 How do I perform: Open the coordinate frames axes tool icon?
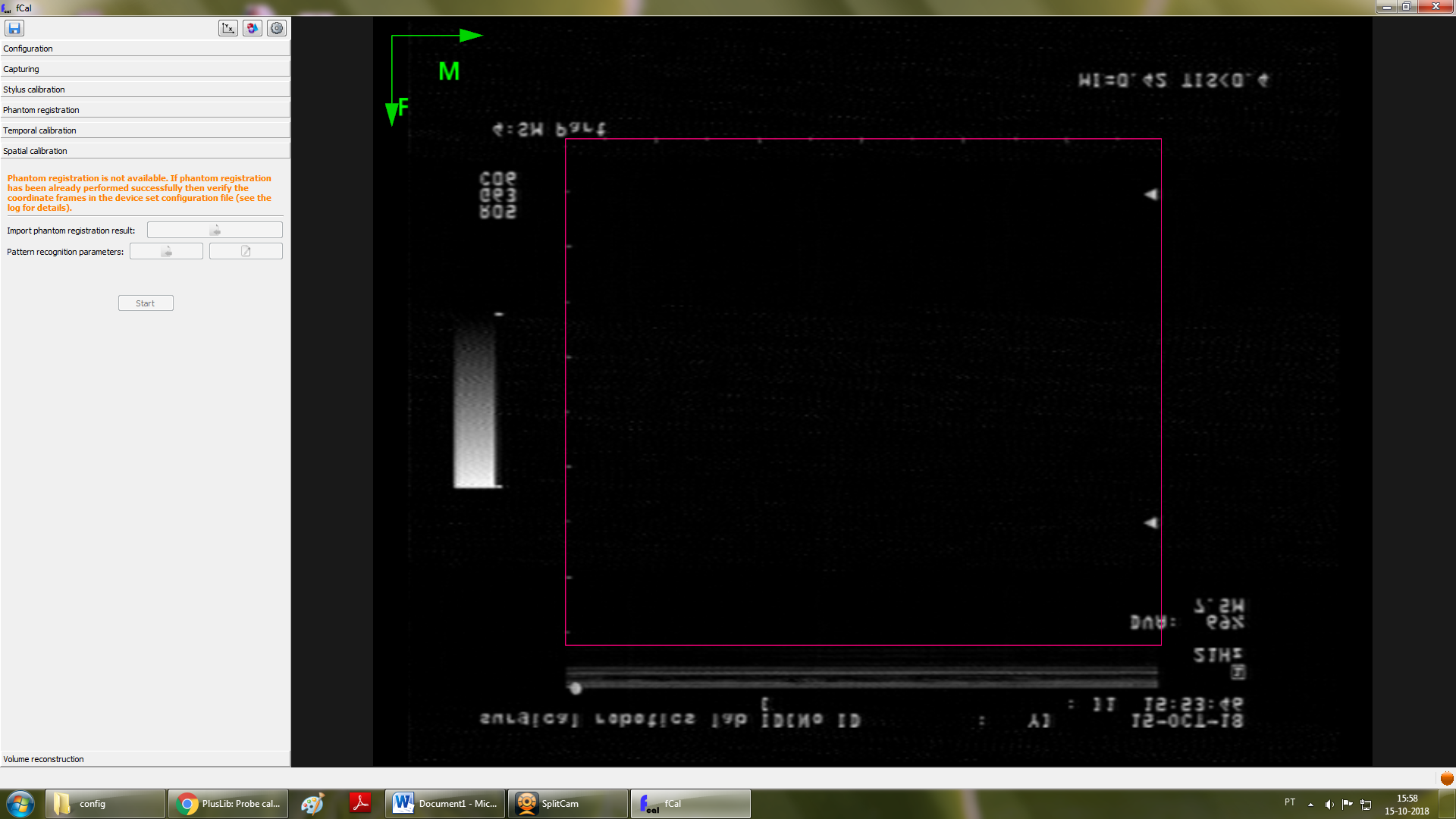227,27
